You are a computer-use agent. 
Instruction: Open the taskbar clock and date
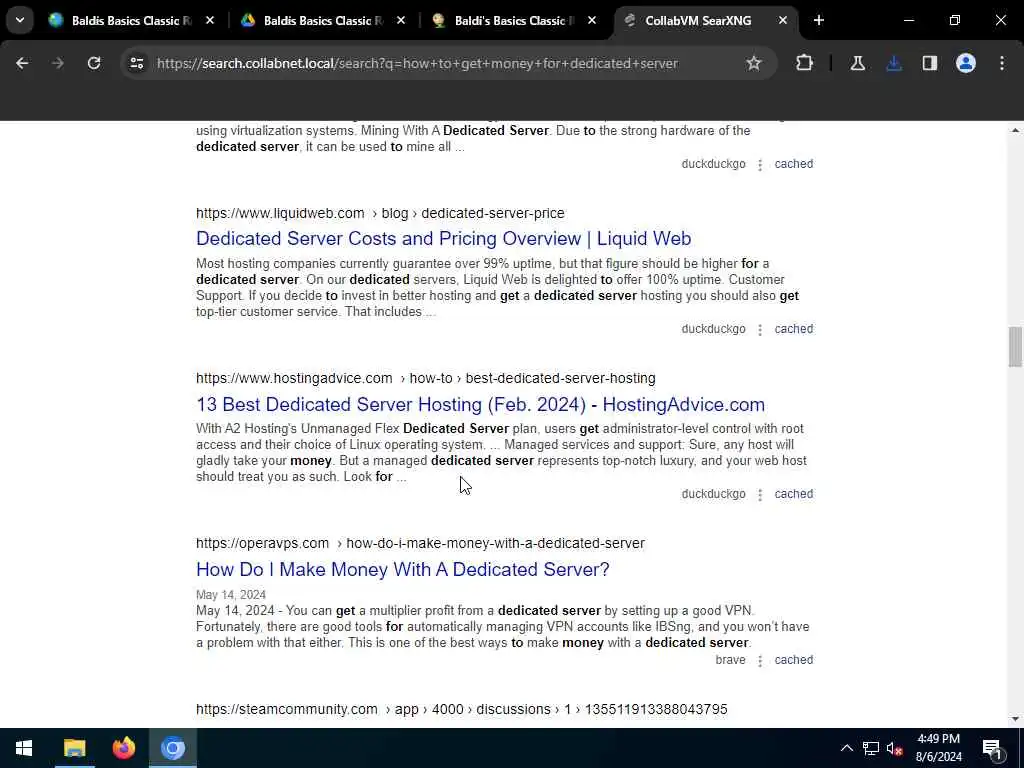938,748
